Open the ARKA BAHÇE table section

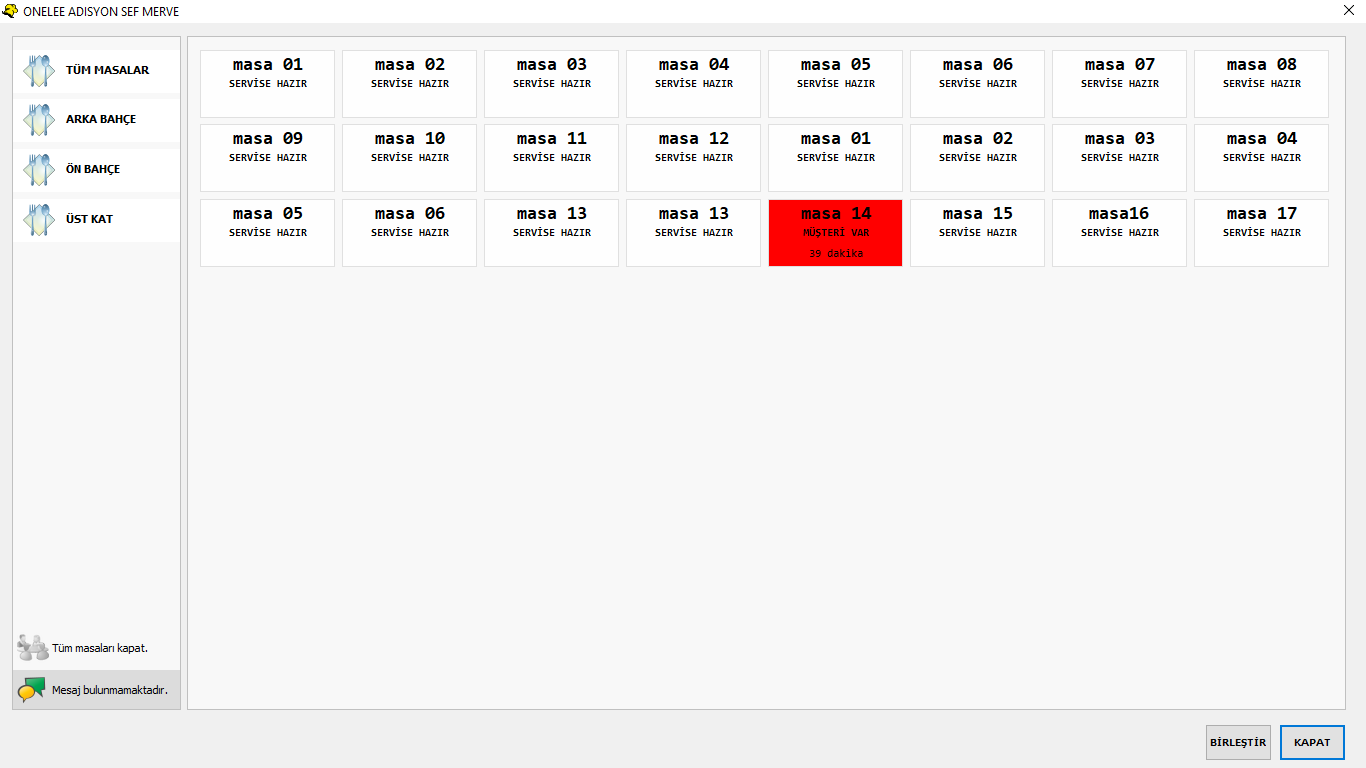pos(96,119)
